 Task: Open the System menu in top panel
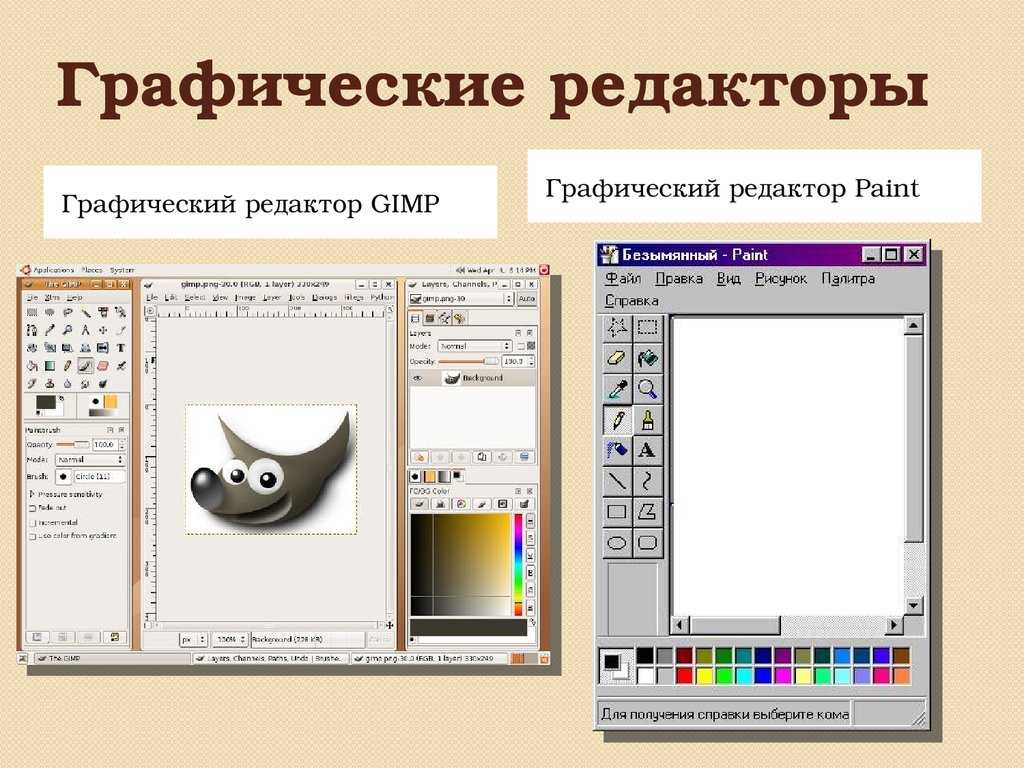(x=121, y=270)
